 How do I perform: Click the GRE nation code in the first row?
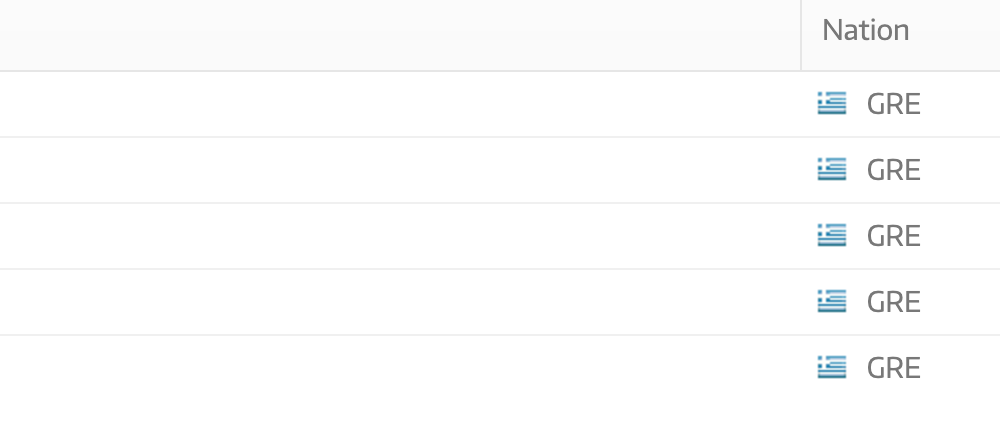pyautogui.click(x=893, y=104)
